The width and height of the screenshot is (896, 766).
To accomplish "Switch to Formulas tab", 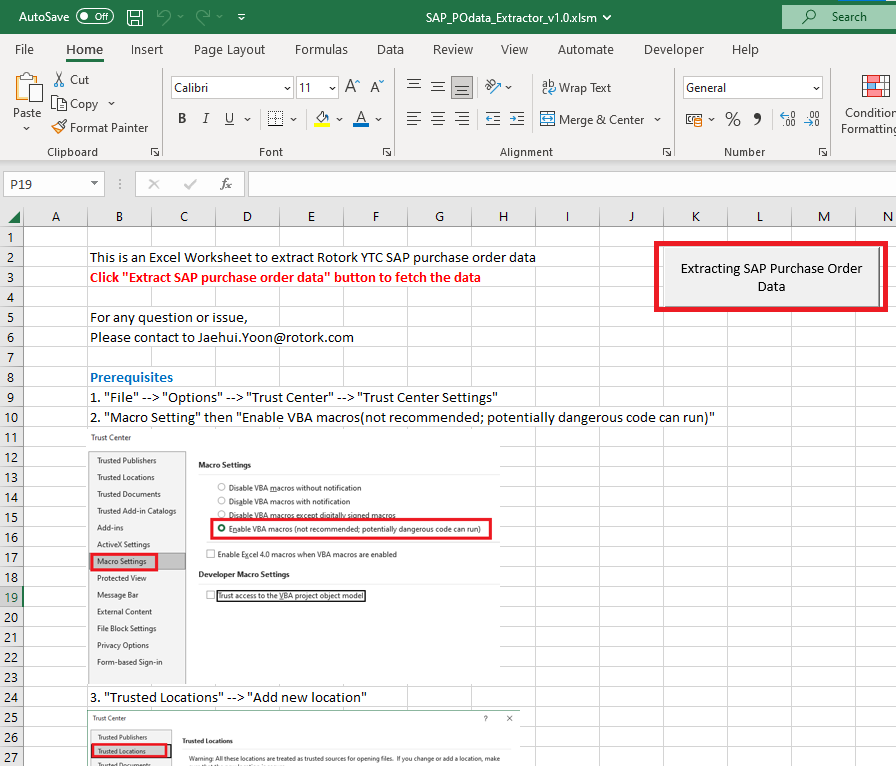I will click(321, 50).
